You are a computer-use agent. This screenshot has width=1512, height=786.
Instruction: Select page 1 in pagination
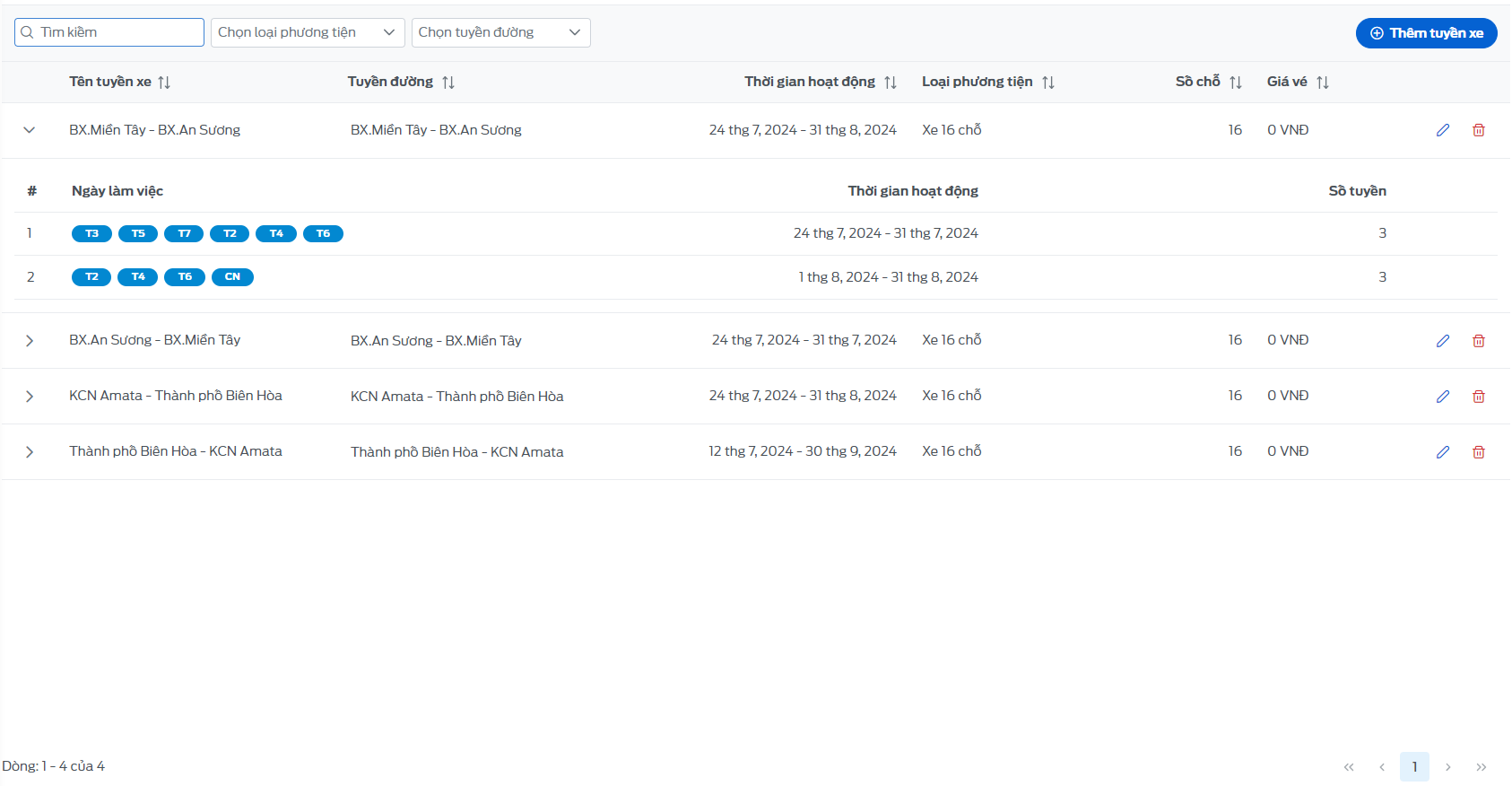click(x=1415, y=767)
